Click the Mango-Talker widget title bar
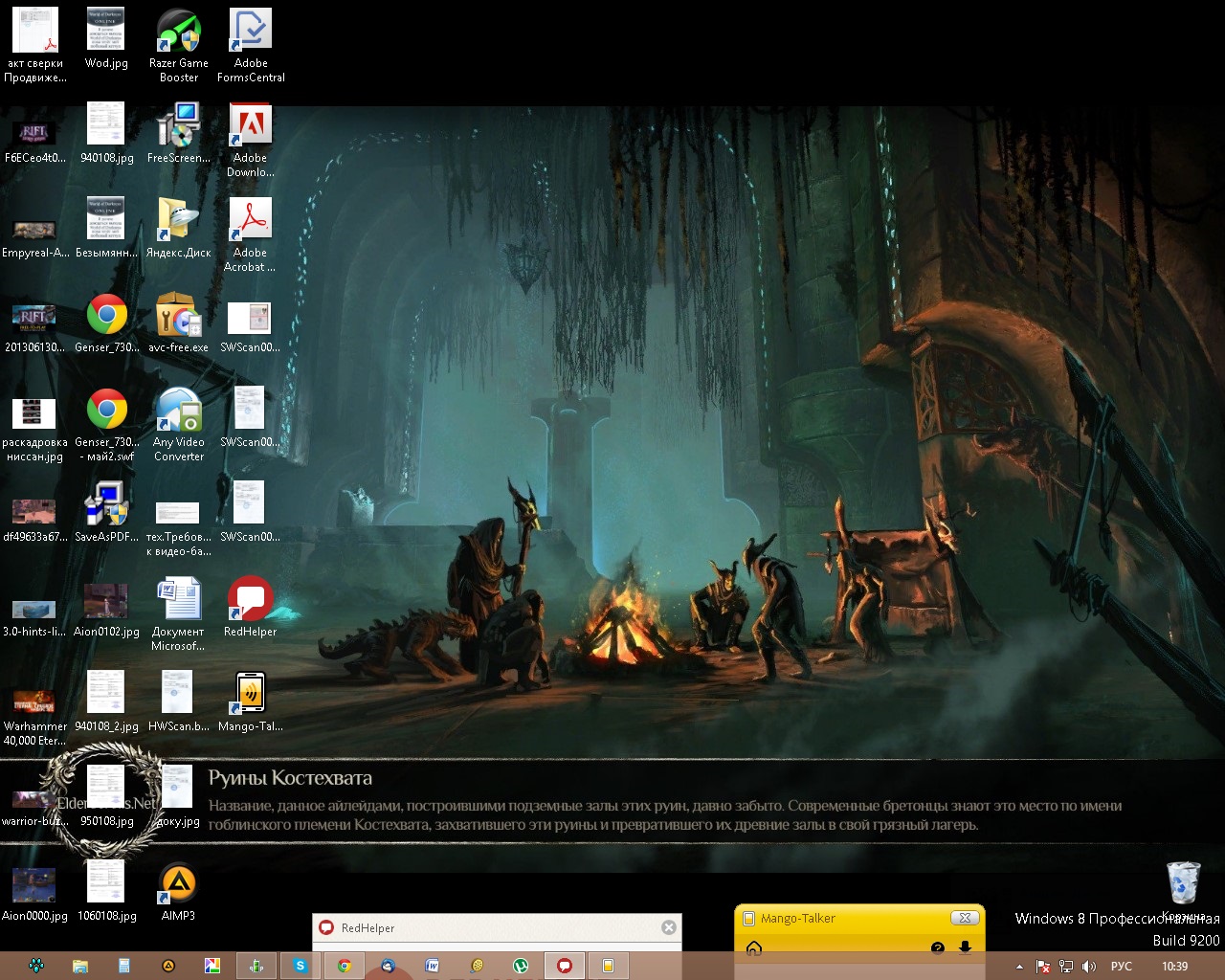 [859, 918]
